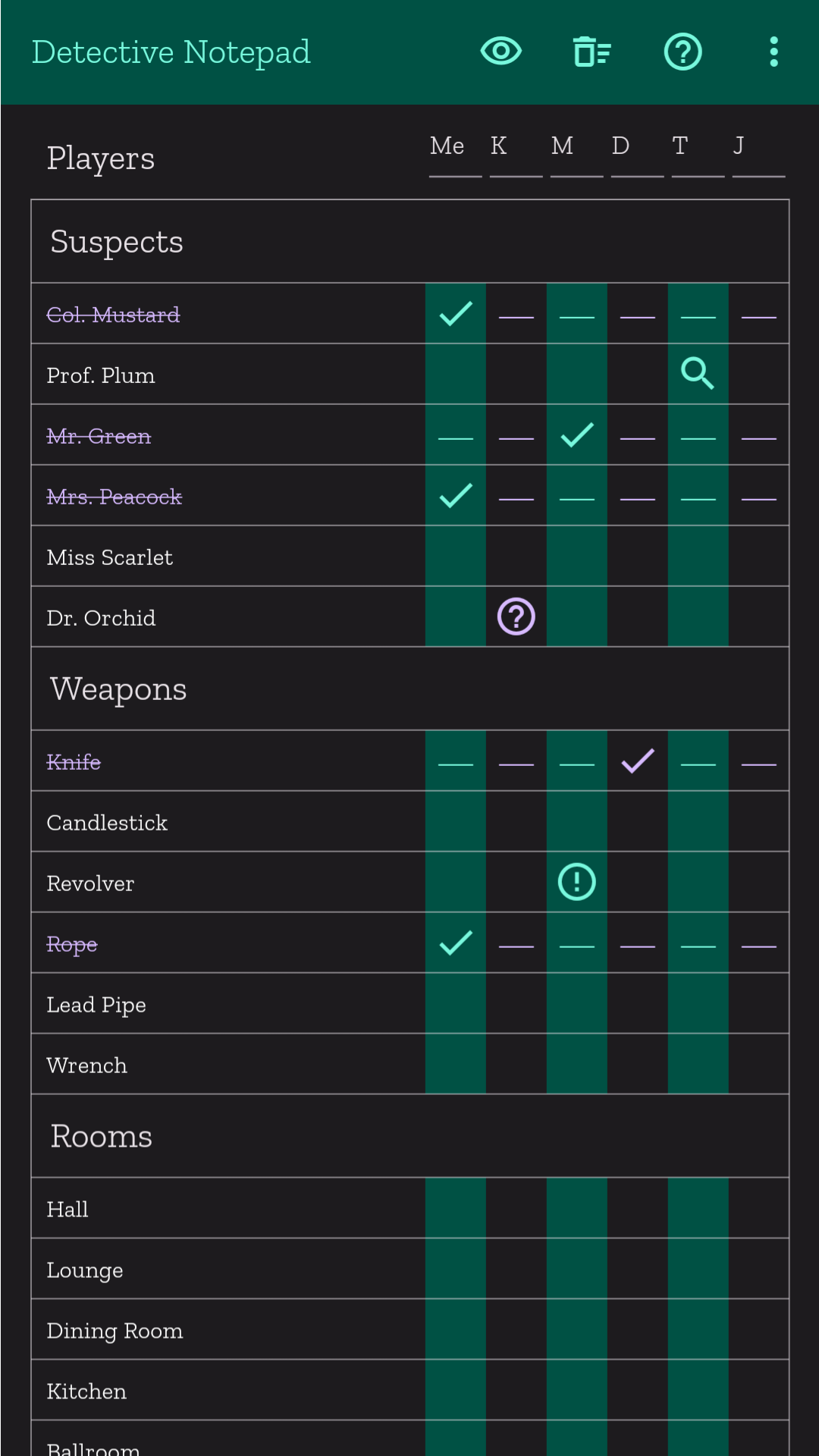Click the Weapons section header

click(118, 689)
